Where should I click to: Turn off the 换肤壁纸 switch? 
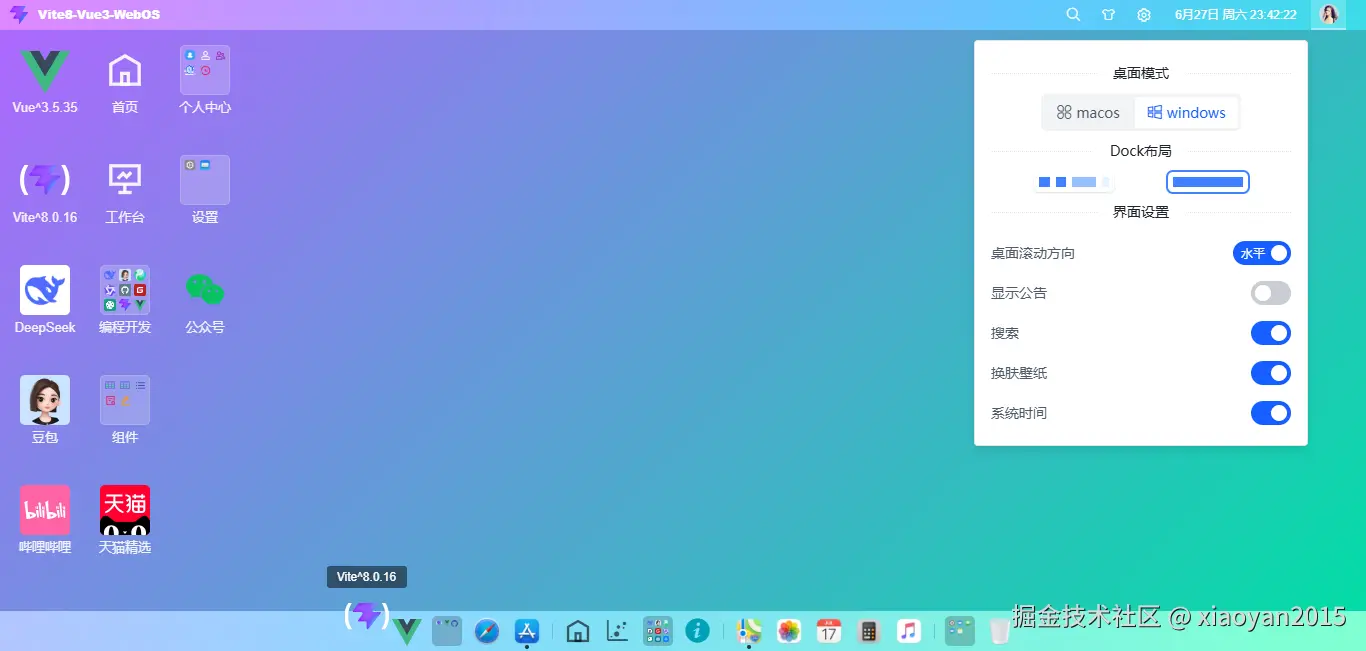[1271, 373]
